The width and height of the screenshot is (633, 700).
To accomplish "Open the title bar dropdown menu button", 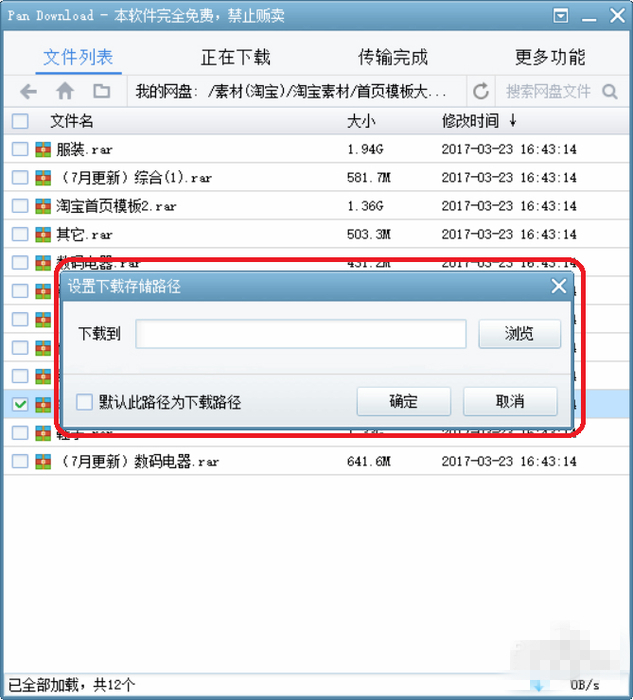I will (x=561, y=16).
